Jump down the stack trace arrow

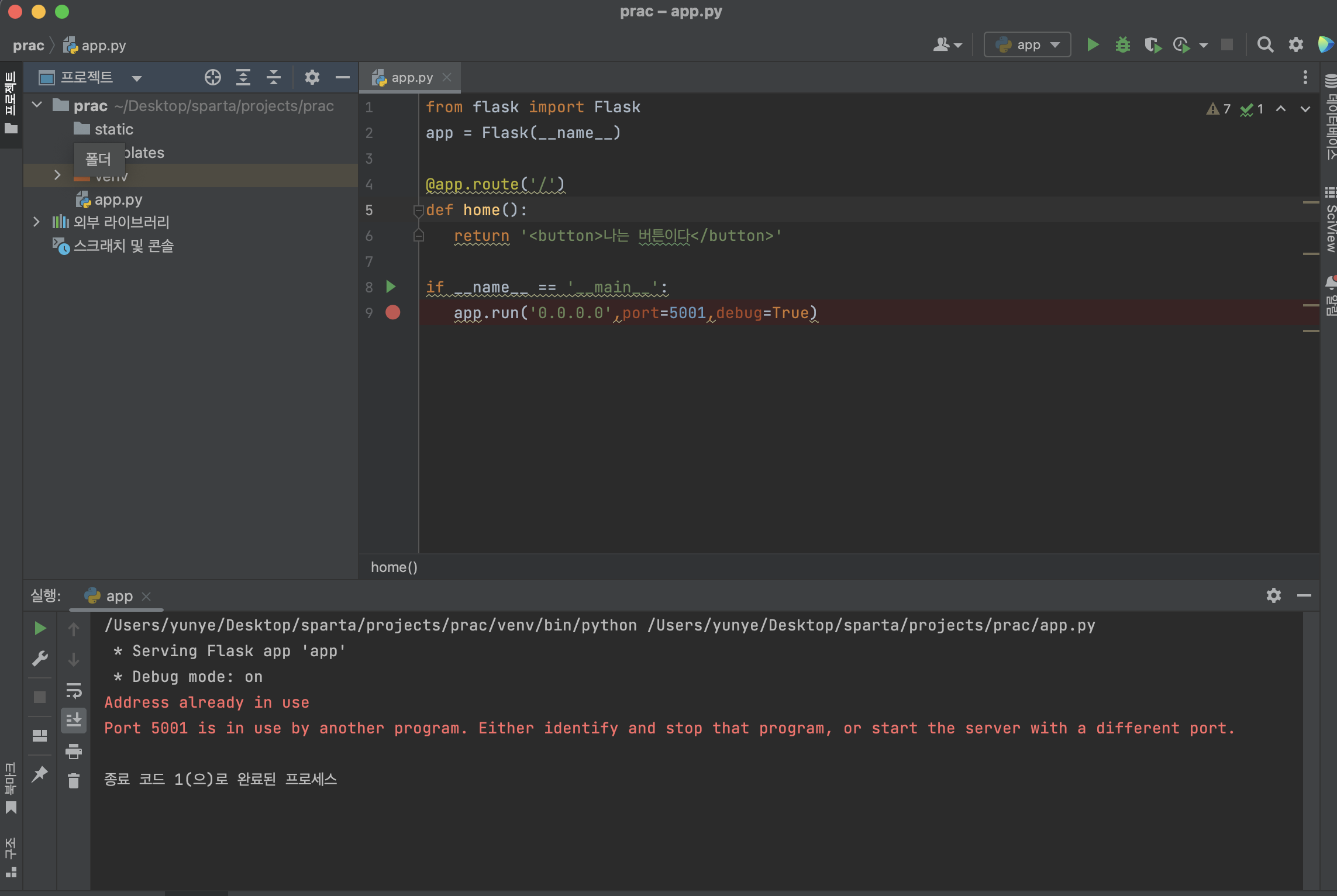74,660
